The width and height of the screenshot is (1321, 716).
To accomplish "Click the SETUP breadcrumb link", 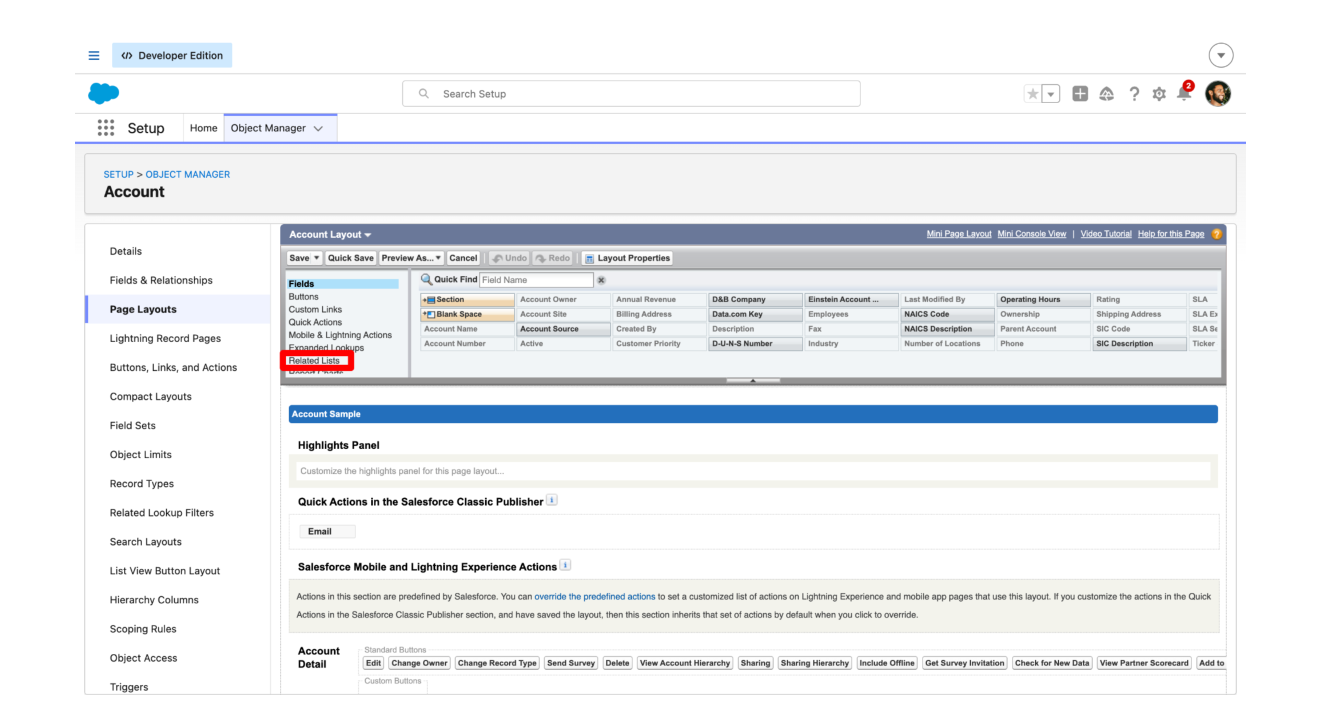I will (120, 174).
